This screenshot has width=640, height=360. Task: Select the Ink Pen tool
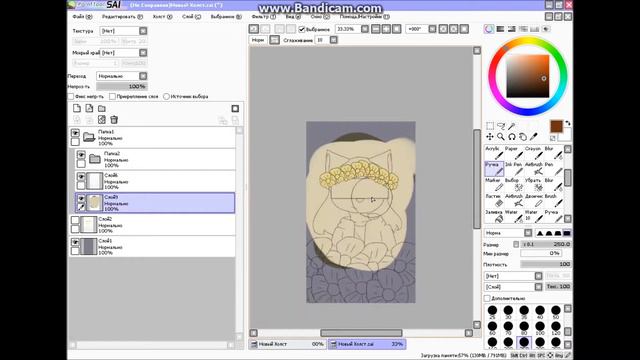pos(513,169)
